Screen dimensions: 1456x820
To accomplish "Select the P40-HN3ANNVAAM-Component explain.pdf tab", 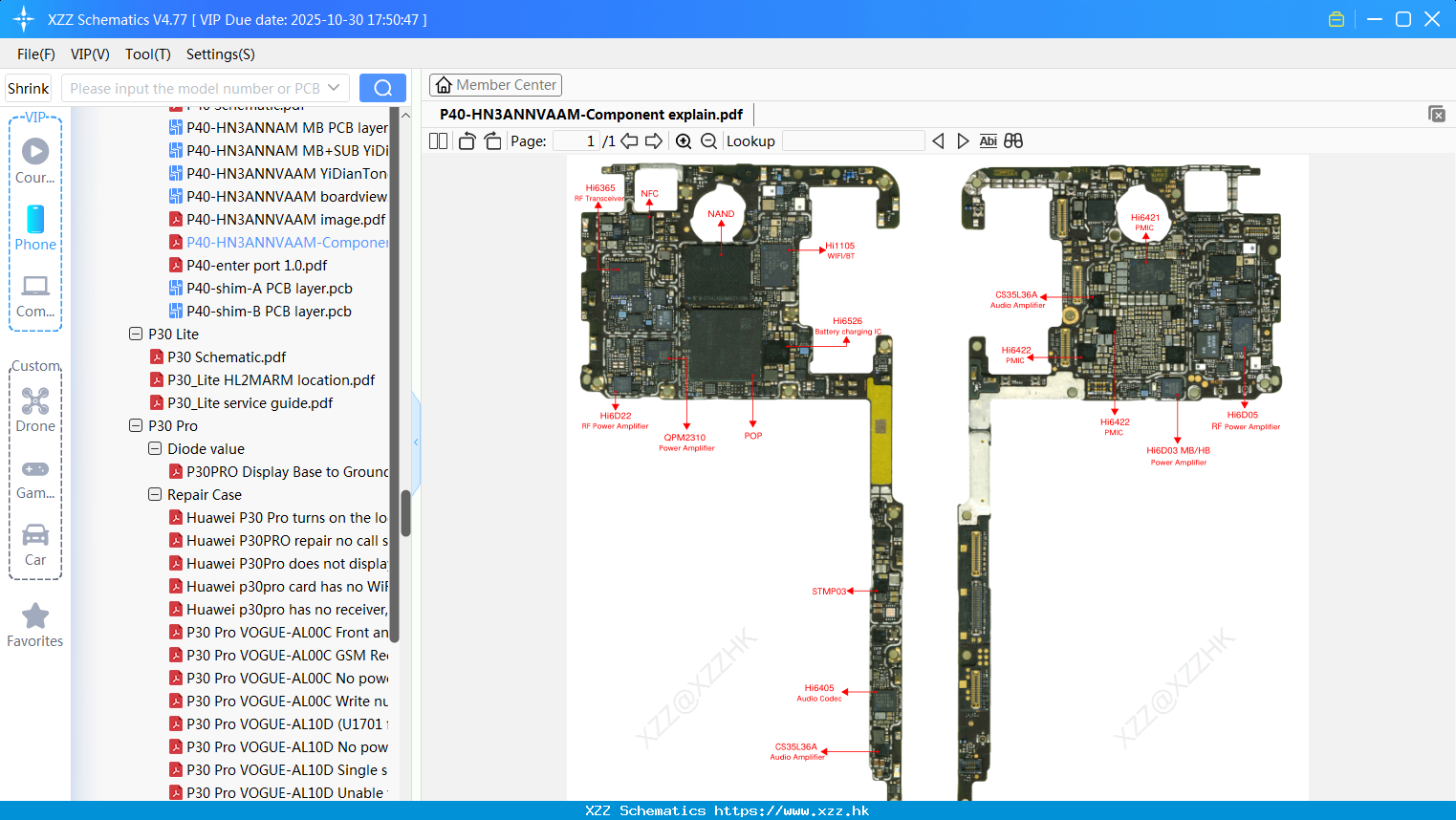I will (x=591, y=114).
